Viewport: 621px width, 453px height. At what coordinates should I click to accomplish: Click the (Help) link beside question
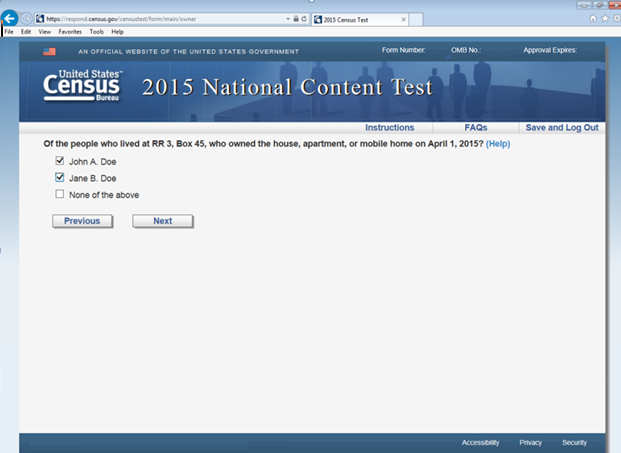pos(498,144)
